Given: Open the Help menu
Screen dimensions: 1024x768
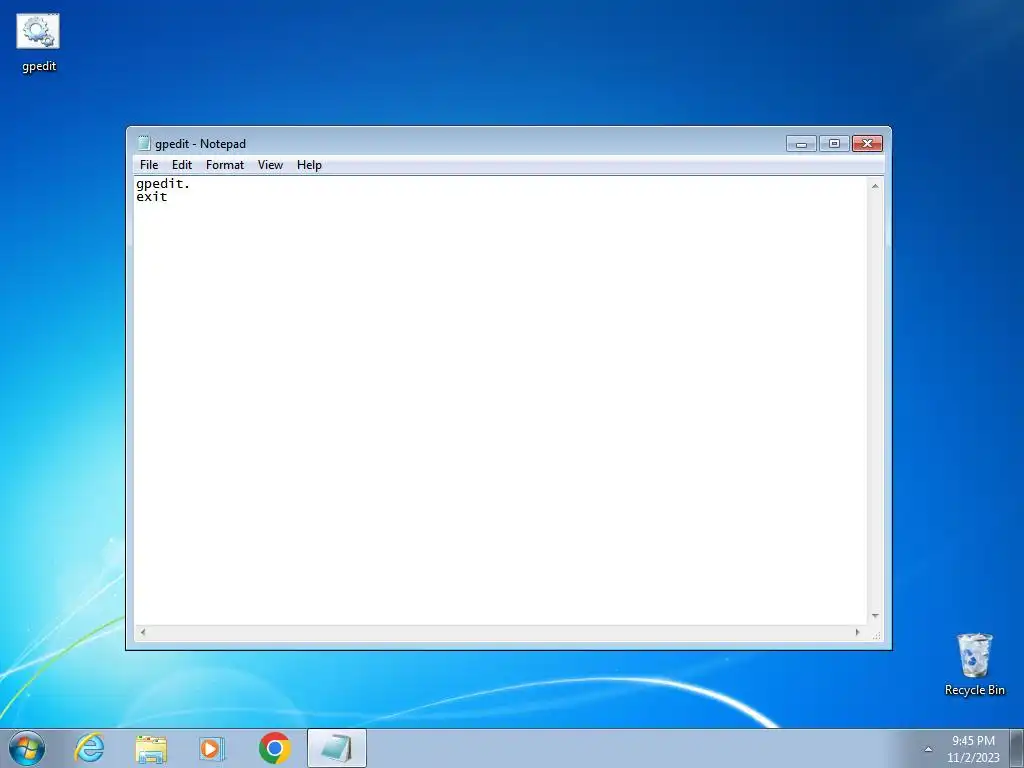Looking at the screenshot, I should (x=309, y=165).
